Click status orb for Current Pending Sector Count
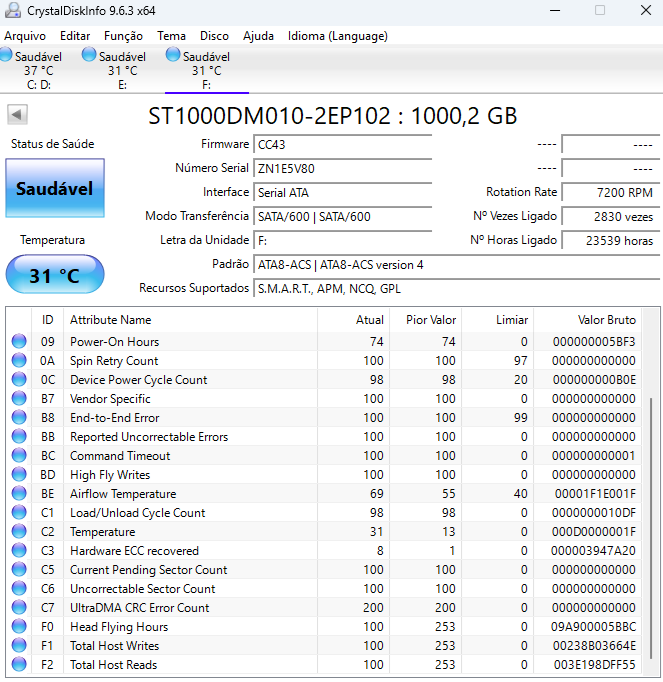Screen dimensions: 663x682 pos(19,569)
